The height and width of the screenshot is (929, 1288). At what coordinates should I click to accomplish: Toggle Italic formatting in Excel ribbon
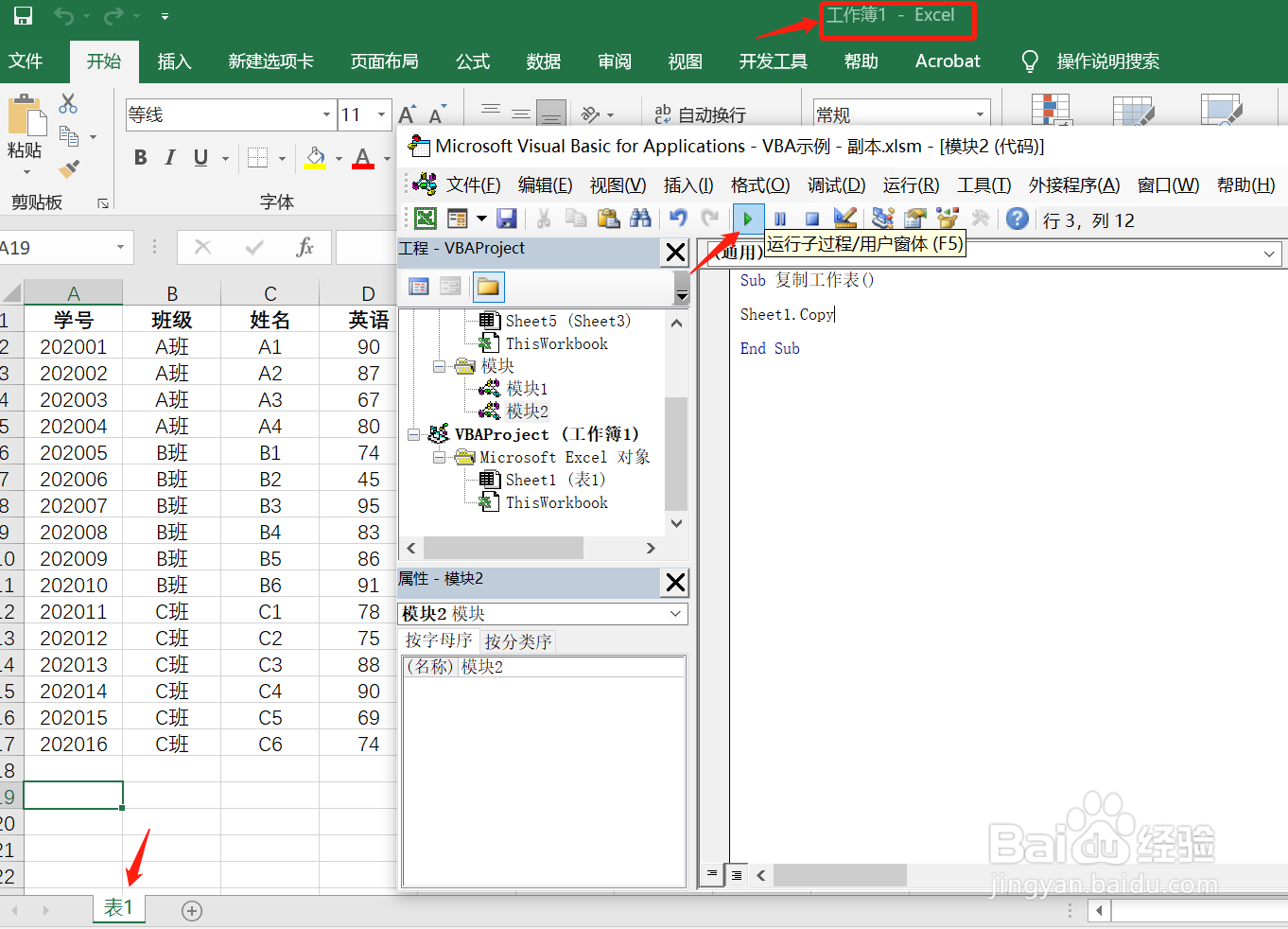(170, 158)
